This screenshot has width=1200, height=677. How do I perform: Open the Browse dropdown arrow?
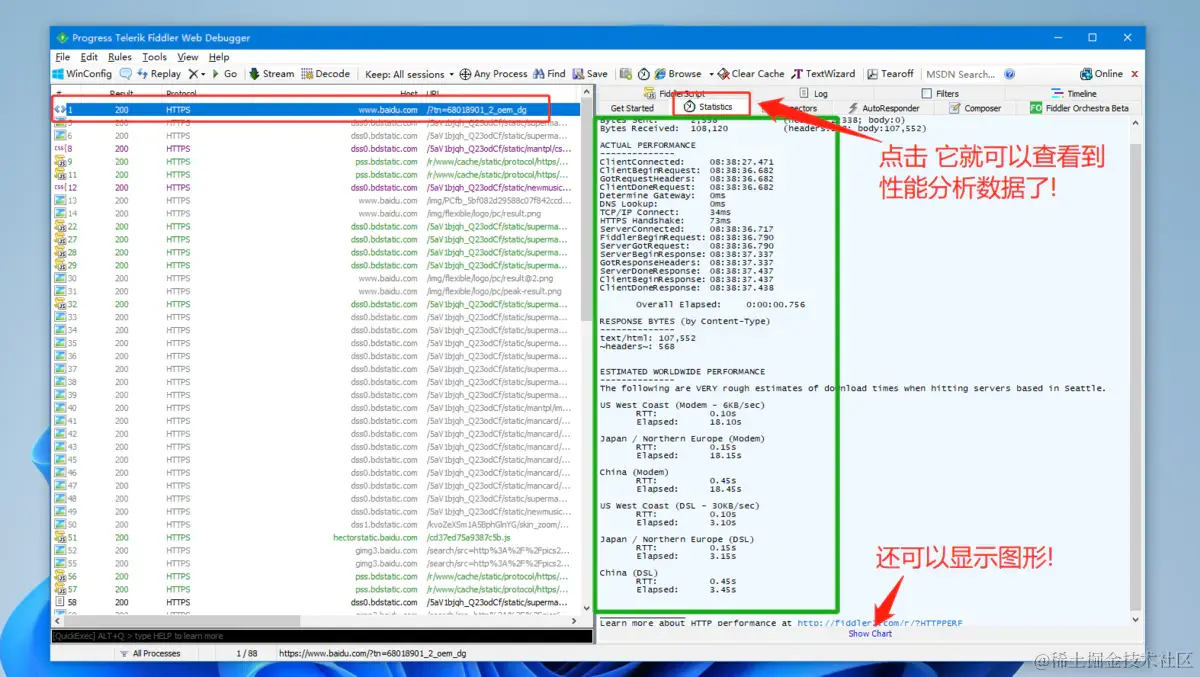tap(711, 74)
